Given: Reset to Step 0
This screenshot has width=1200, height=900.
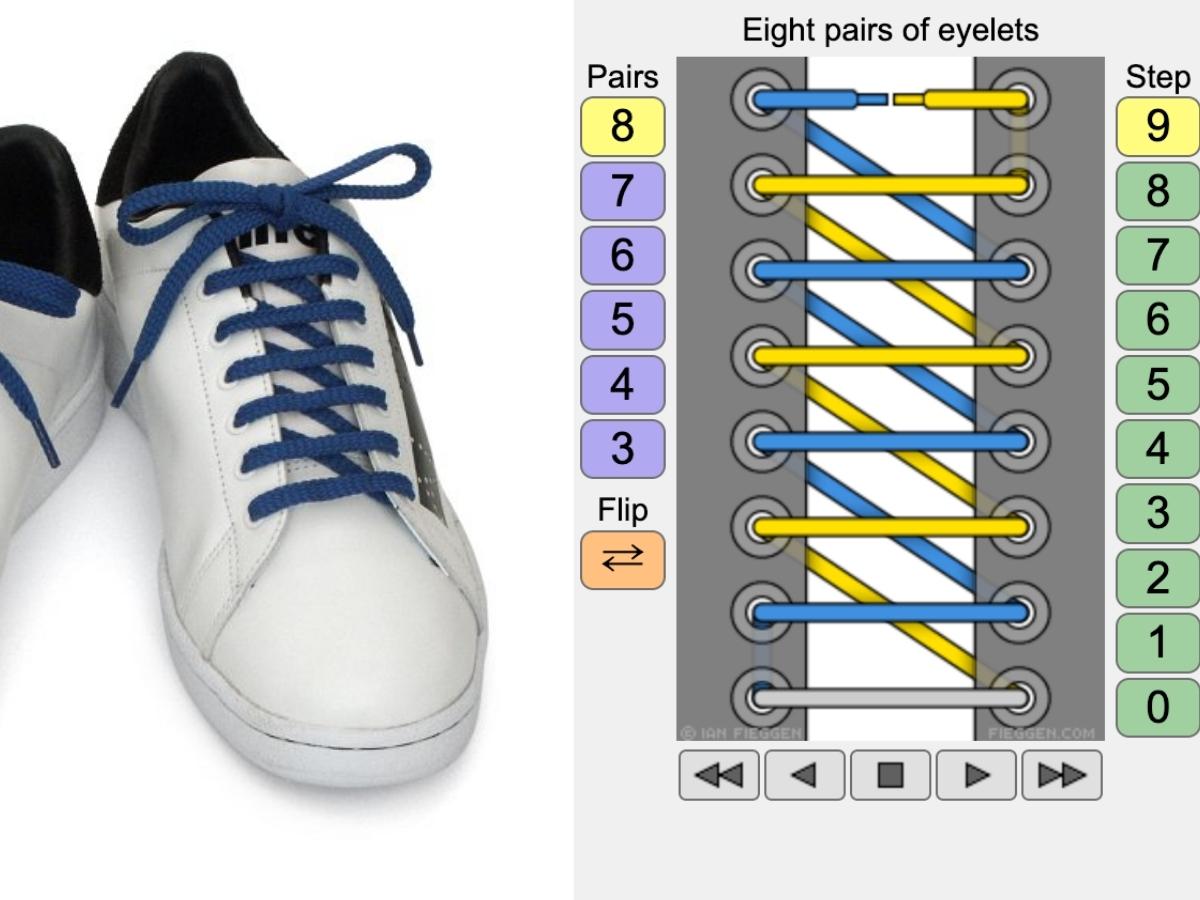Looking at the screenshot, I should click(x=1158, y=707).
